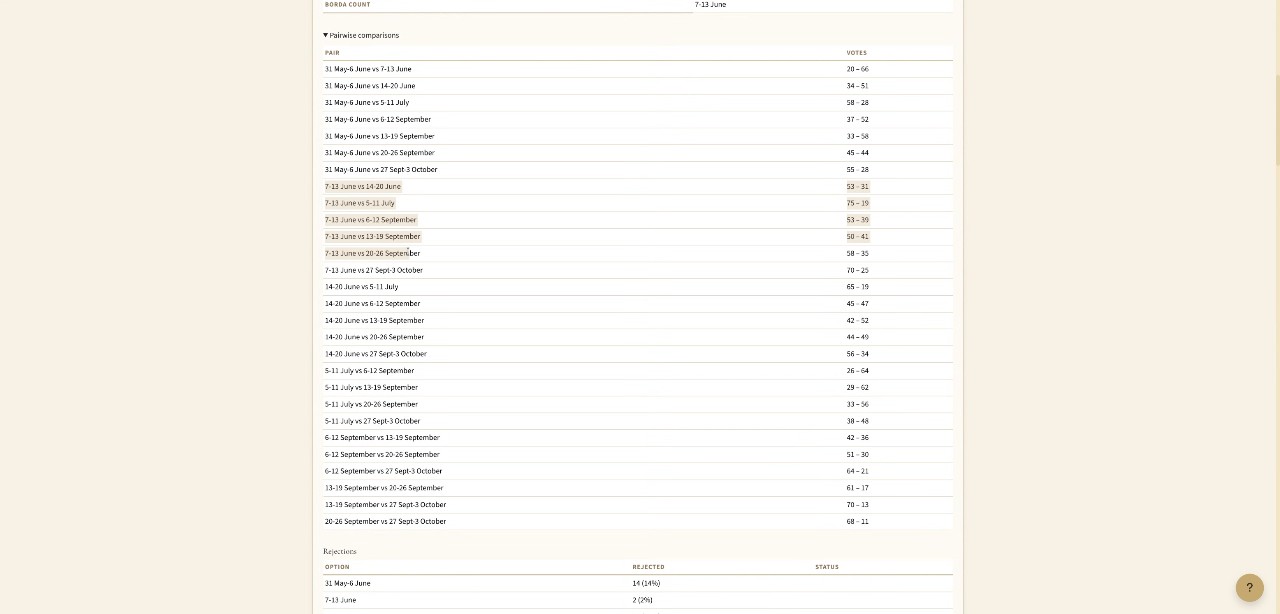
Task: Select 7-13 June in Rejections table
Action: click(340, 600)
